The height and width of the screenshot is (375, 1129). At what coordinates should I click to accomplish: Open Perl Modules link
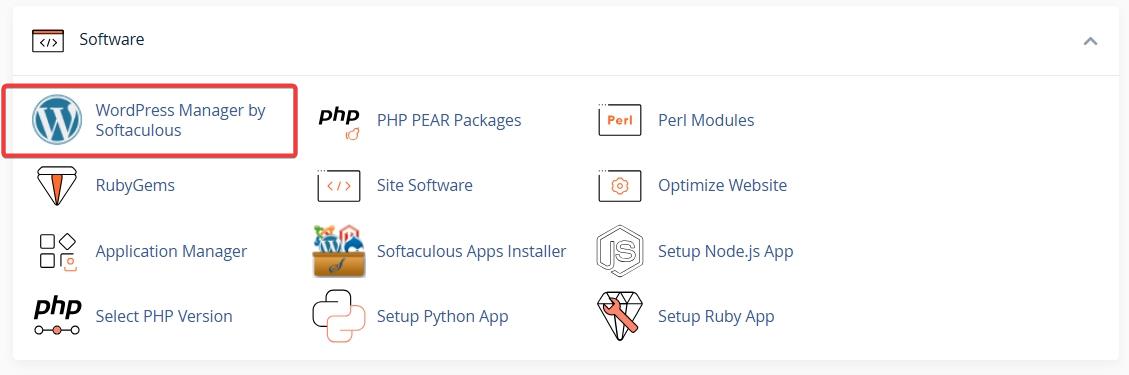click(x=706, y=120)
